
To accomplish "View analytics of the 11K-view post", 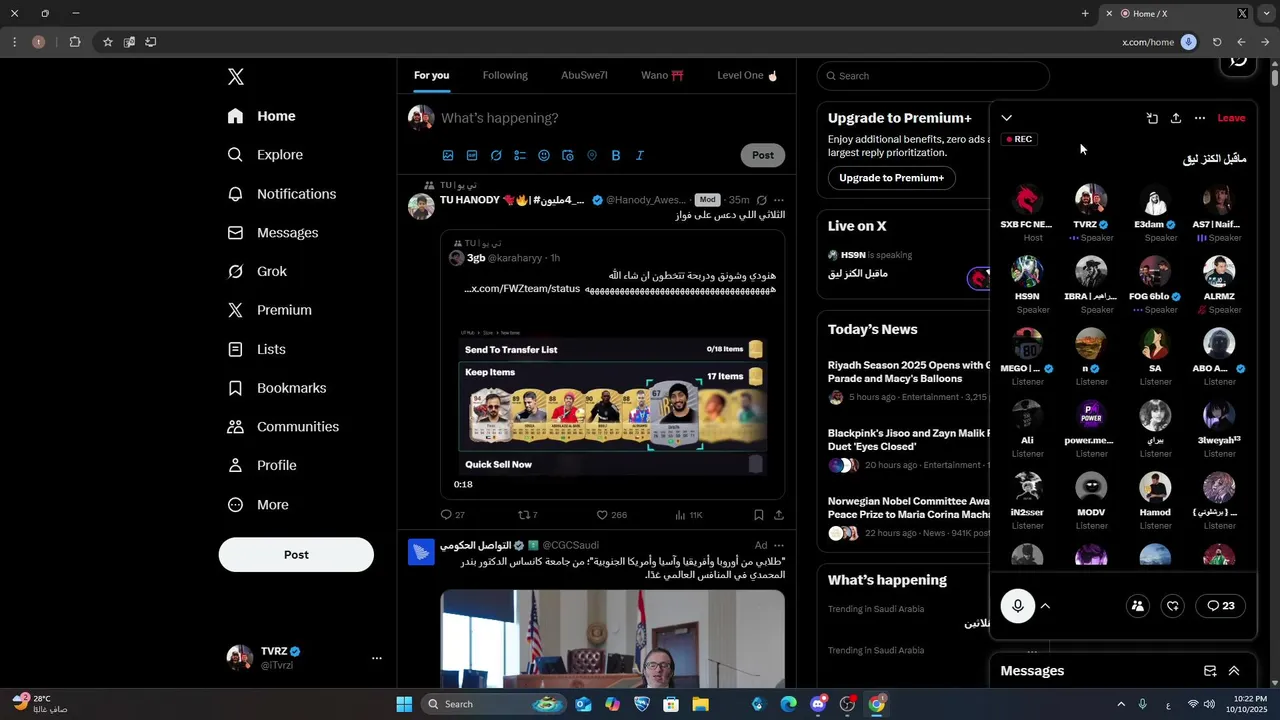I will tap(689, 515).
